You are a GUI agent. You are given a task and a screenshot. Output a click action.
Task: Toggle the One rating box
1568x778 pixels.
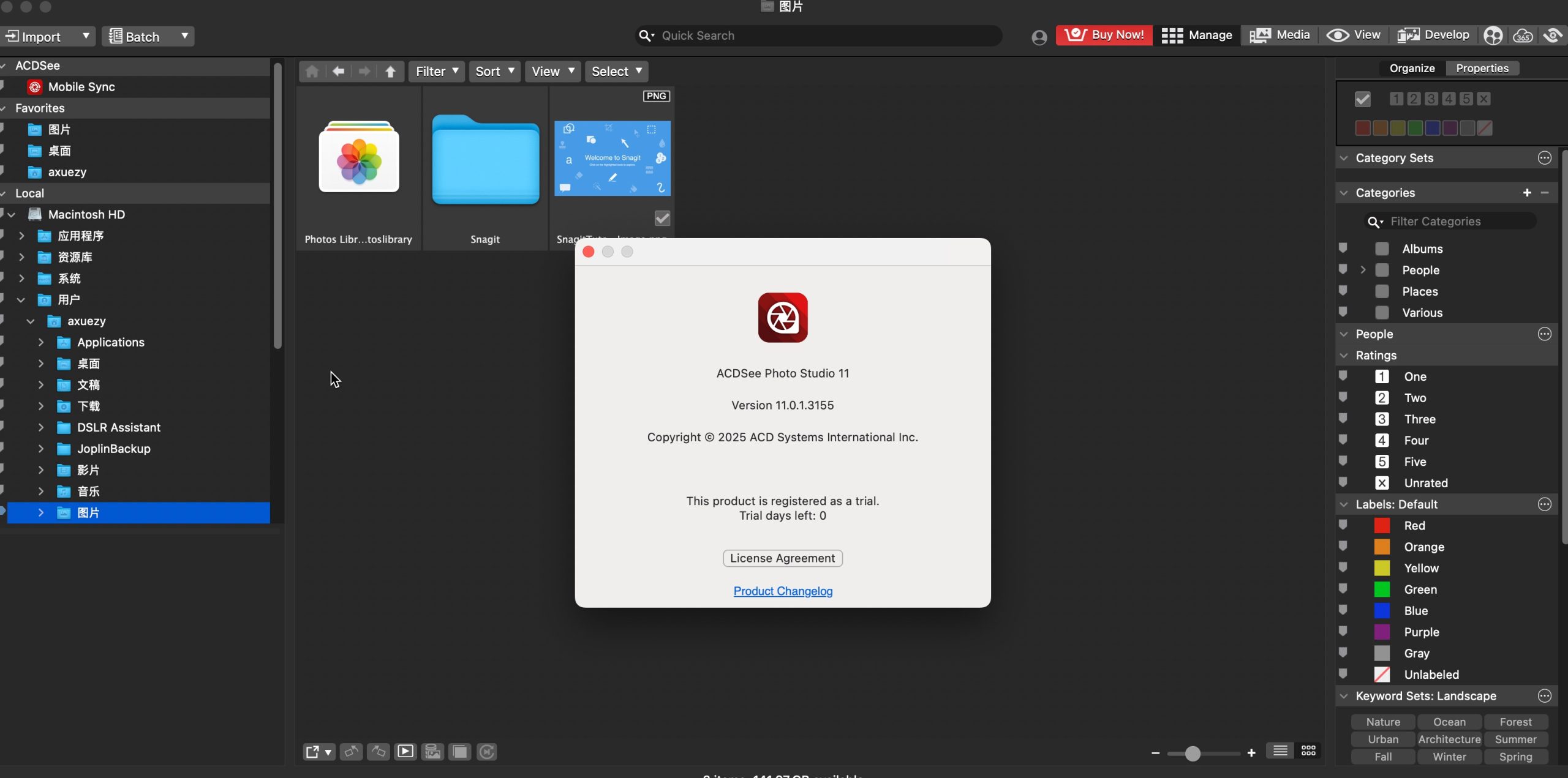pyautogui.click(x=1382, y=376)
